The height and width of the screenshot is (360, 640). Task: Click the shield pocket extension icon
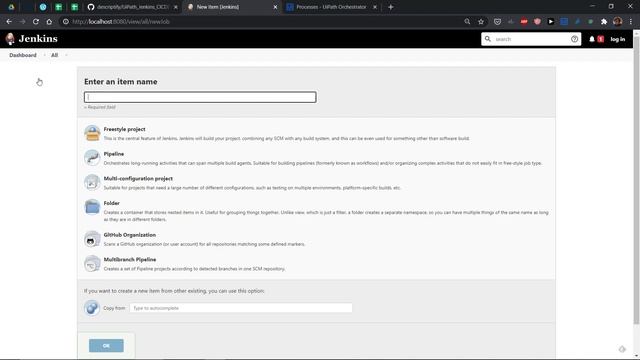tap(497, 22)
